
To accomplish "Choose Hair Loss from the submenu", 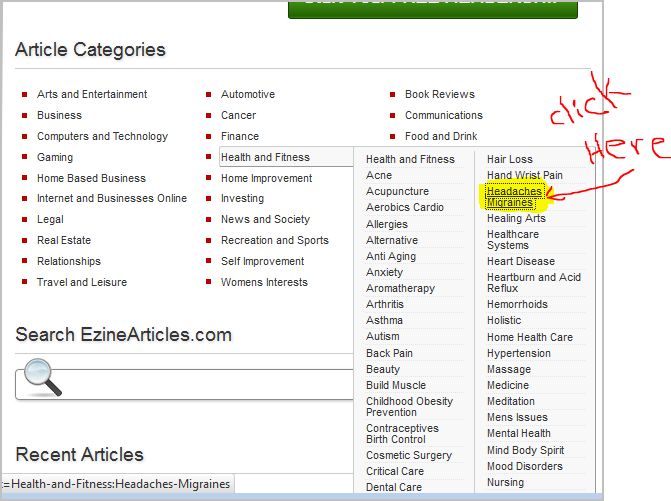I will click(x=509, y=159).
